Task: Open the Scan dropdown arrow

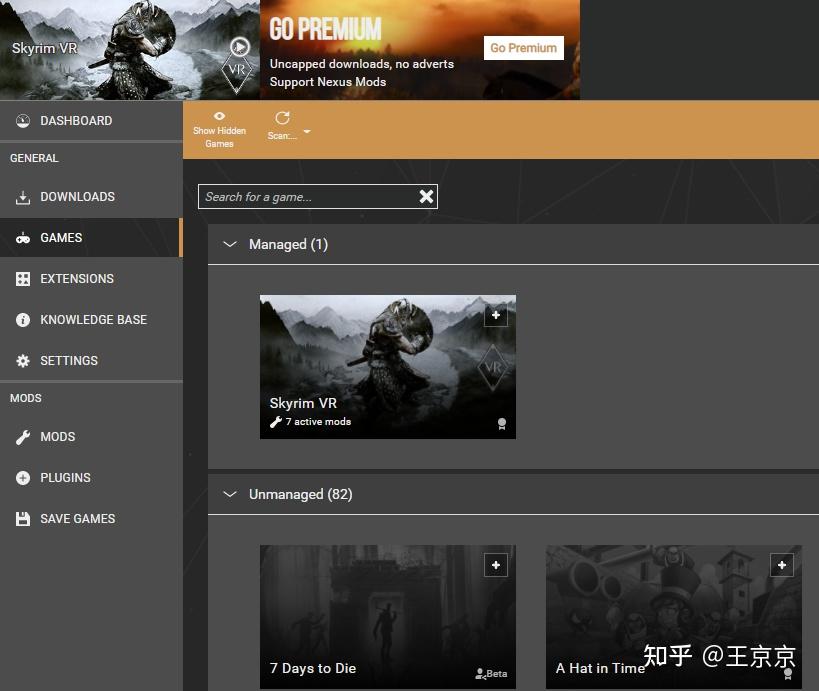Action: pyautogui.click(x=307, y=132)
